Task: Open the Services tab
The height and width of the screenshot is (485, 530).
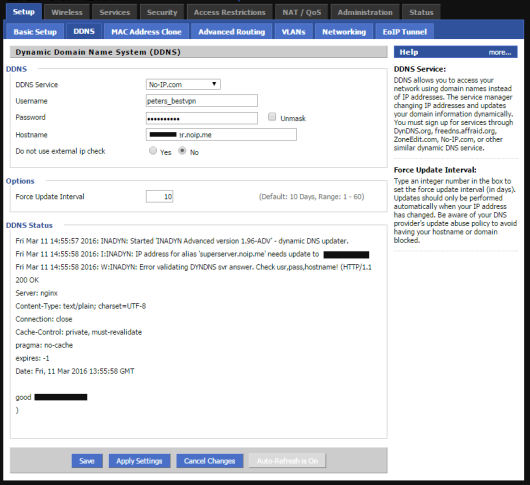Action: (x=115, y=12)
